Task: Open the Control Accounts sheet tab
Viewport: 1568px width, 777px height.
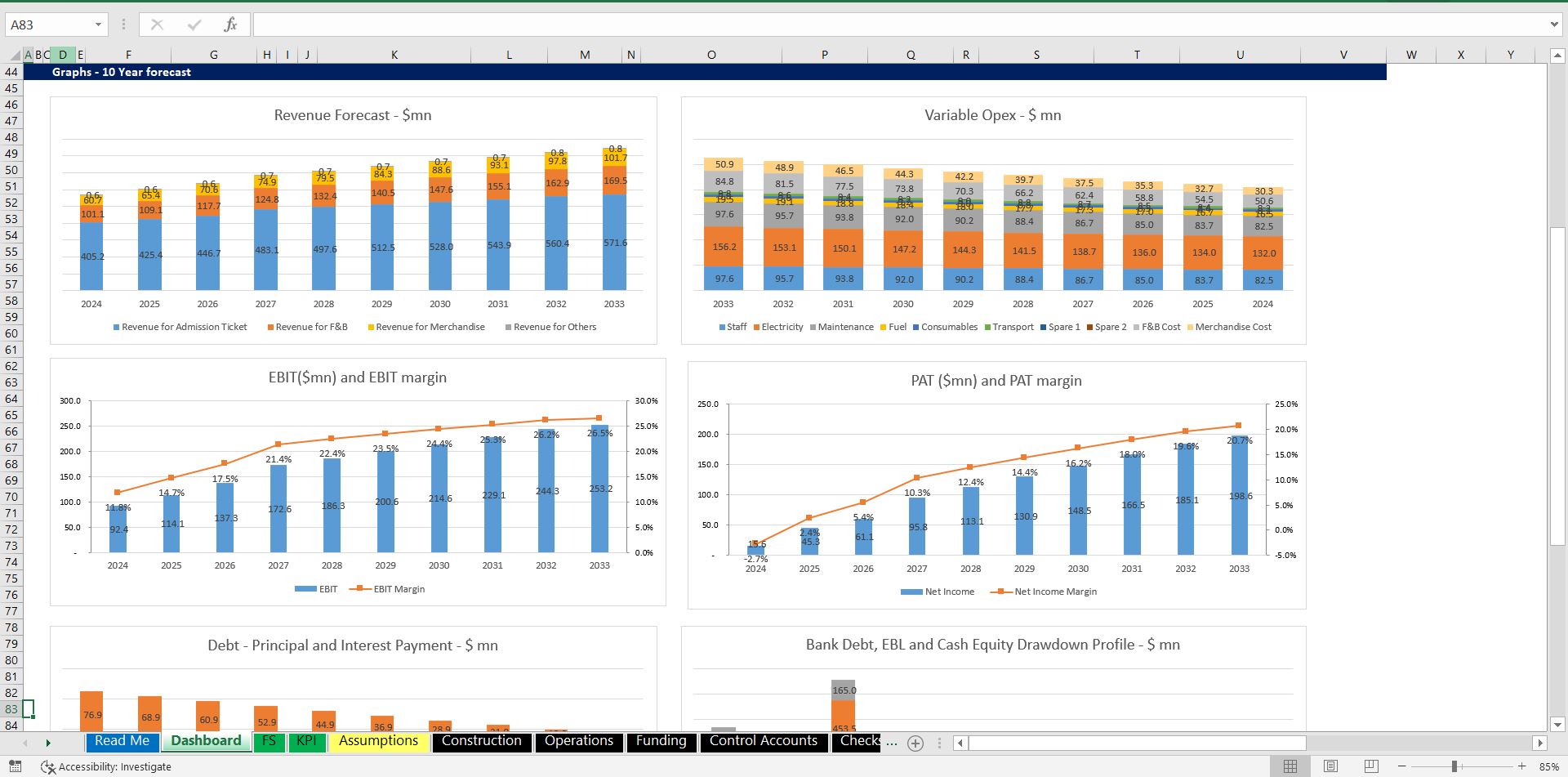Action: tap(764, 741)
